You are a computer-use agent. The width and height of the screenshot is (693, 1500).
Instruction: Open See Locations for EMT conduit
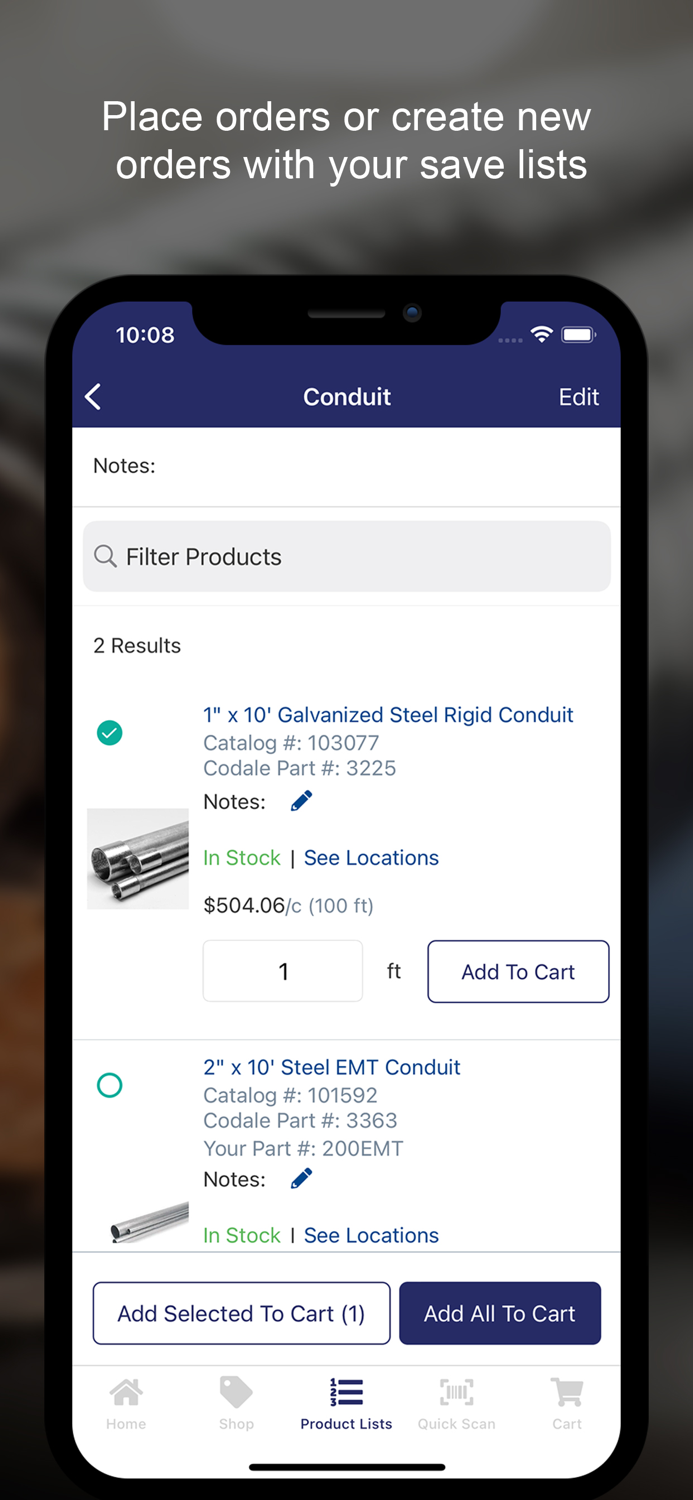371,1235
